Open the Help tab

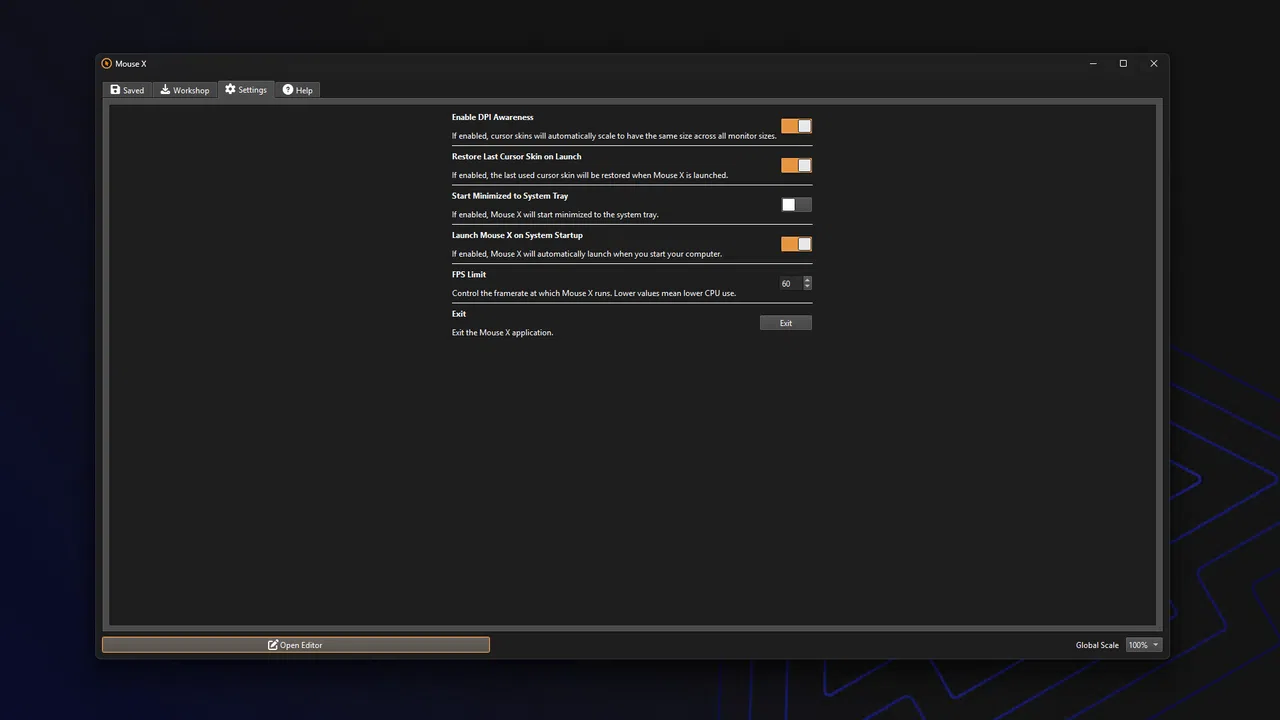pos(298,90)
